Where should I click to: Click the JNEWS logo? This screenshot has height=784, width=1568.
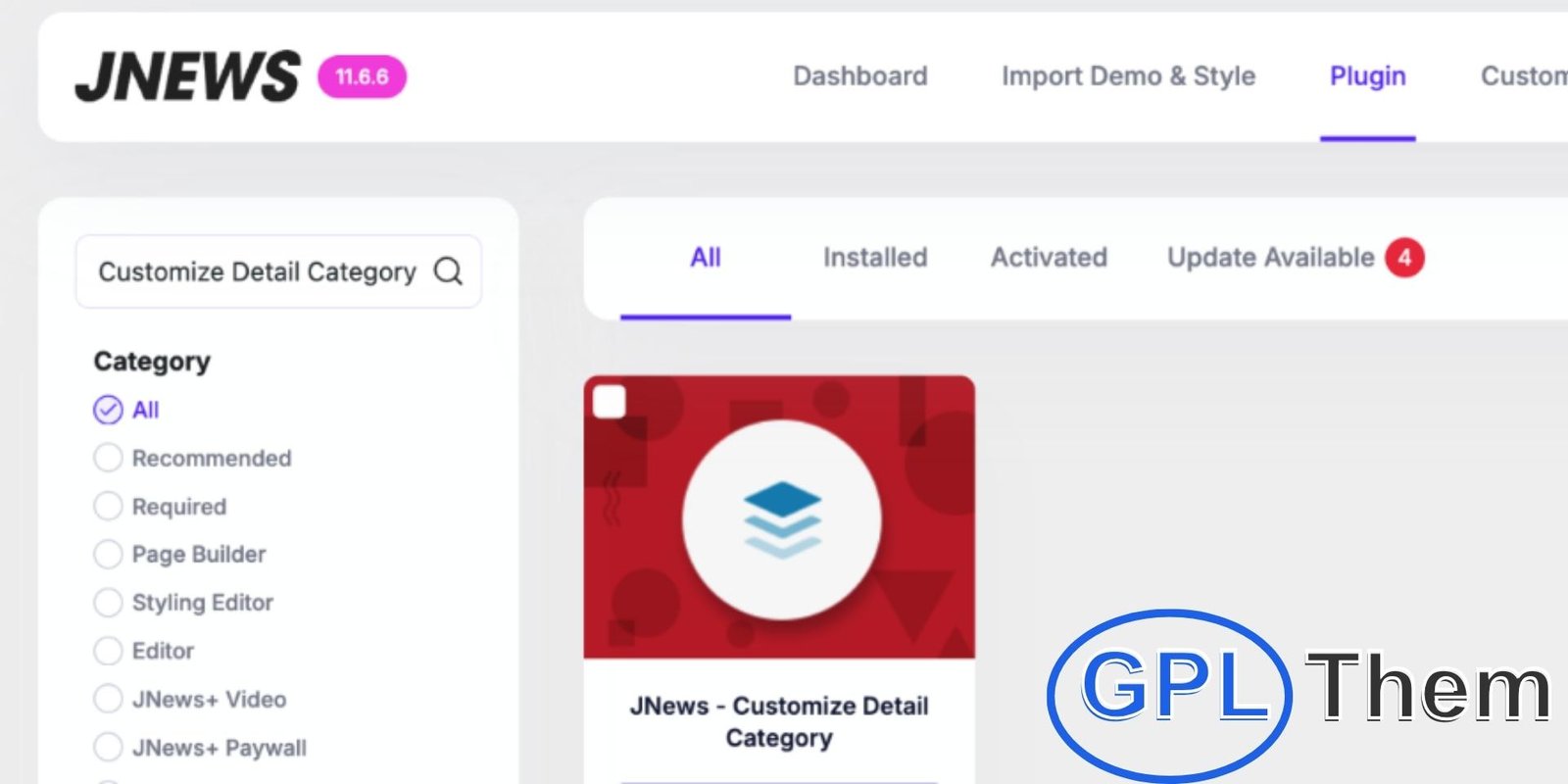pos(187,76)
